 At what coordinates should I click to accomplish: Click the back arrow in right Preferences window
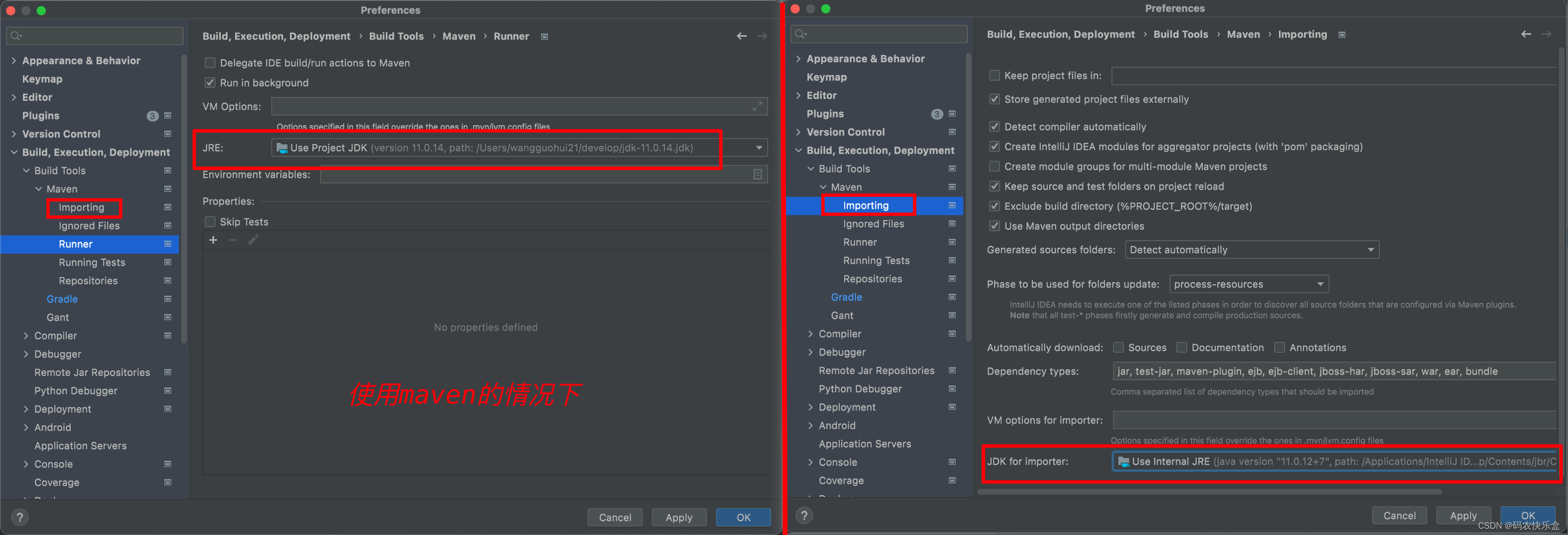(x=1526, y=35)
